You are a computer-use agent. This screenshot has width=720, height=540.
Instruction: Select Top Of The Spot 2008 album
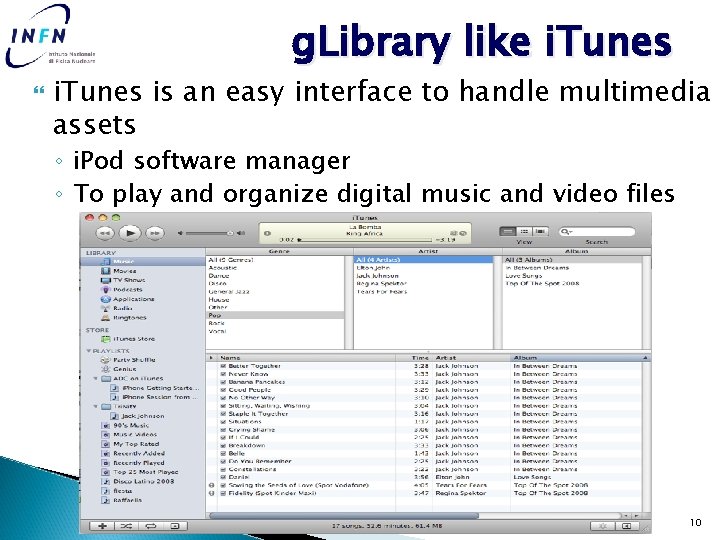[x=572, y=283]
